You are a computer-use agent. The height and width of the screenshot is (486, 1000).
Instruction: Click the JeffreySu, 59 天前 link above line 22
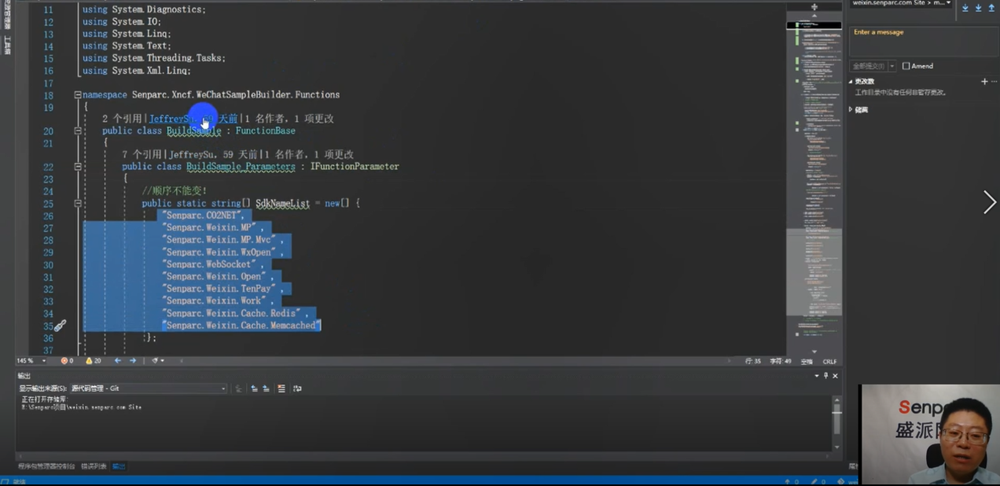pos(213,154)
